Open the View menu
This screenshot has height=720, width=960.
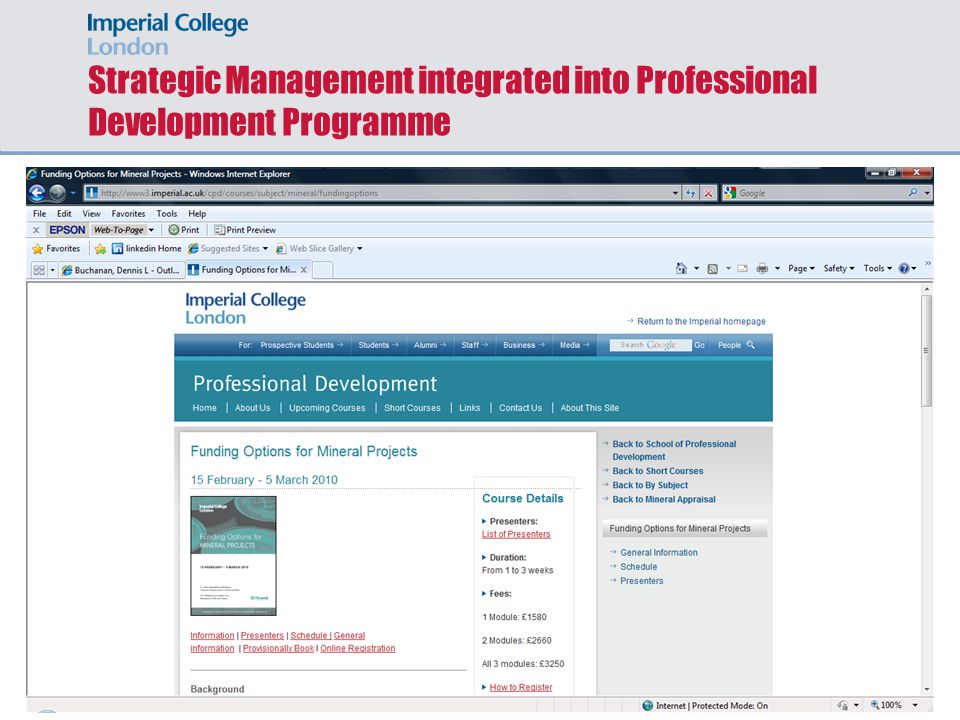(91, 214)
